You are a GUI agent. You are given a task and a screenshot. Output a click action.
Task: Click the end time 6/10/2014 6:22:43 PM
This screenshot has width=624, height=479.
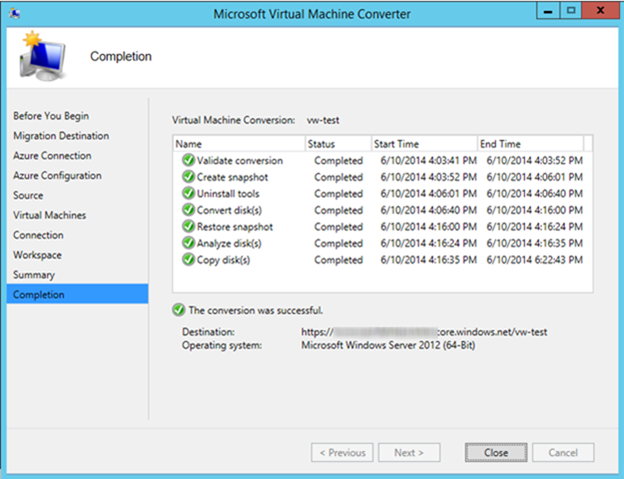click(x=534, y=259)
